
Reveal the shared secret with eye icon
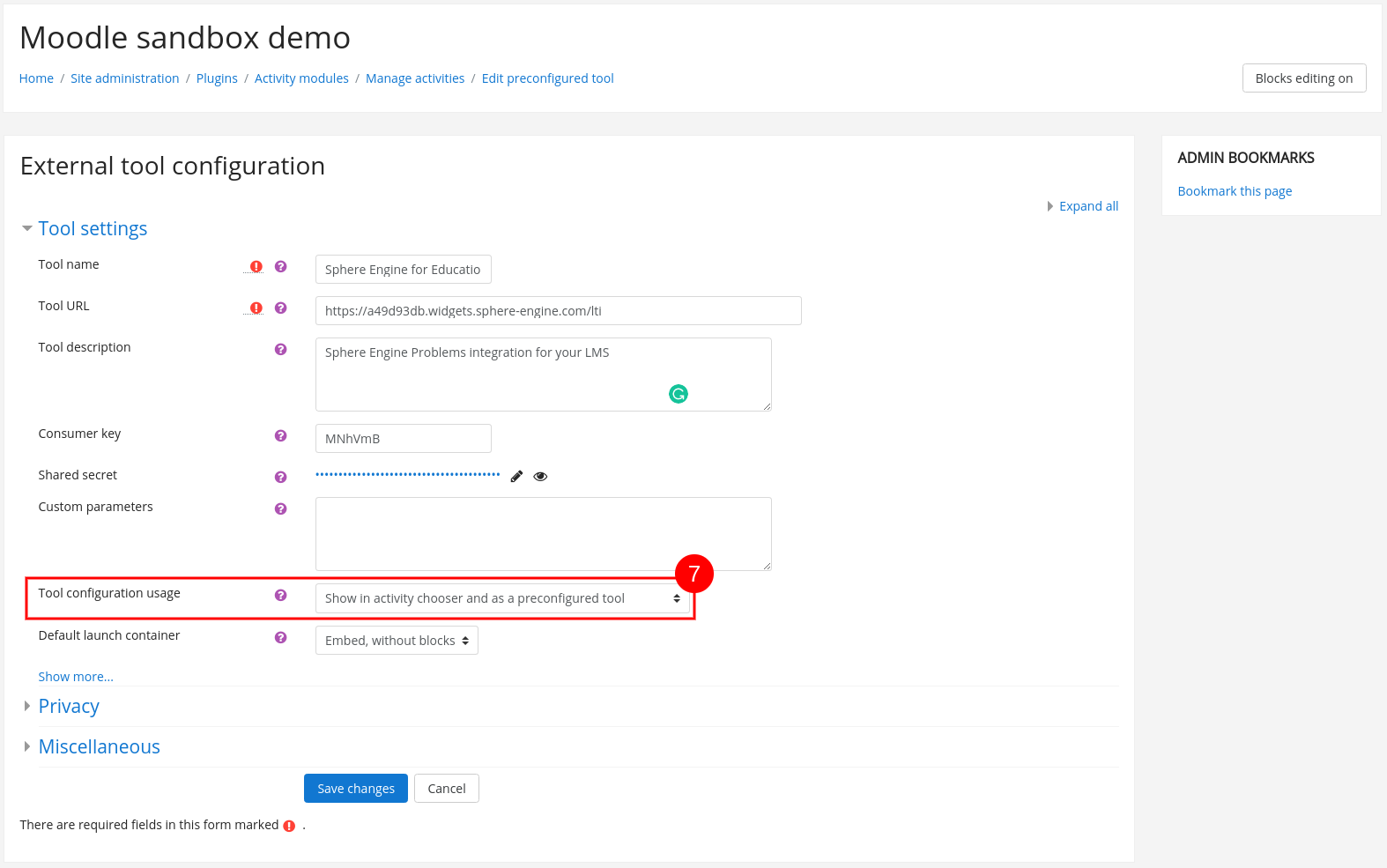point(540,476)
